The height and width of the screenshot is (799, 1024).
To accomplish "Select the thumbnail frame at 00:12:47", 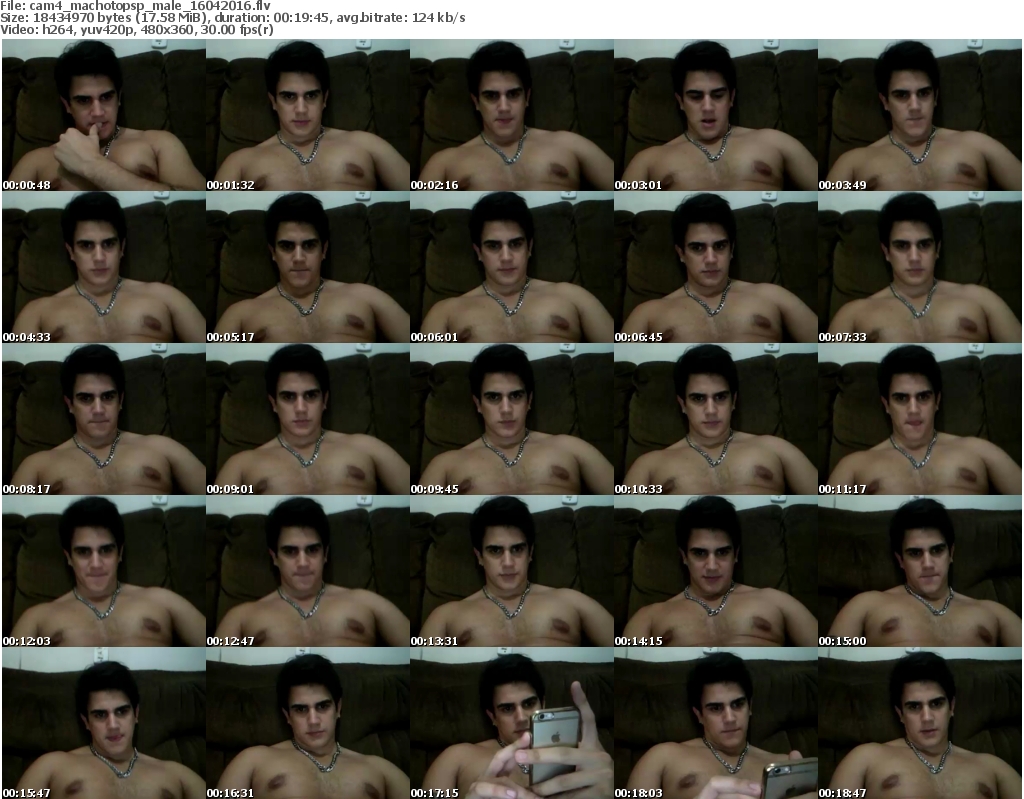I will [x=308, y=572].
